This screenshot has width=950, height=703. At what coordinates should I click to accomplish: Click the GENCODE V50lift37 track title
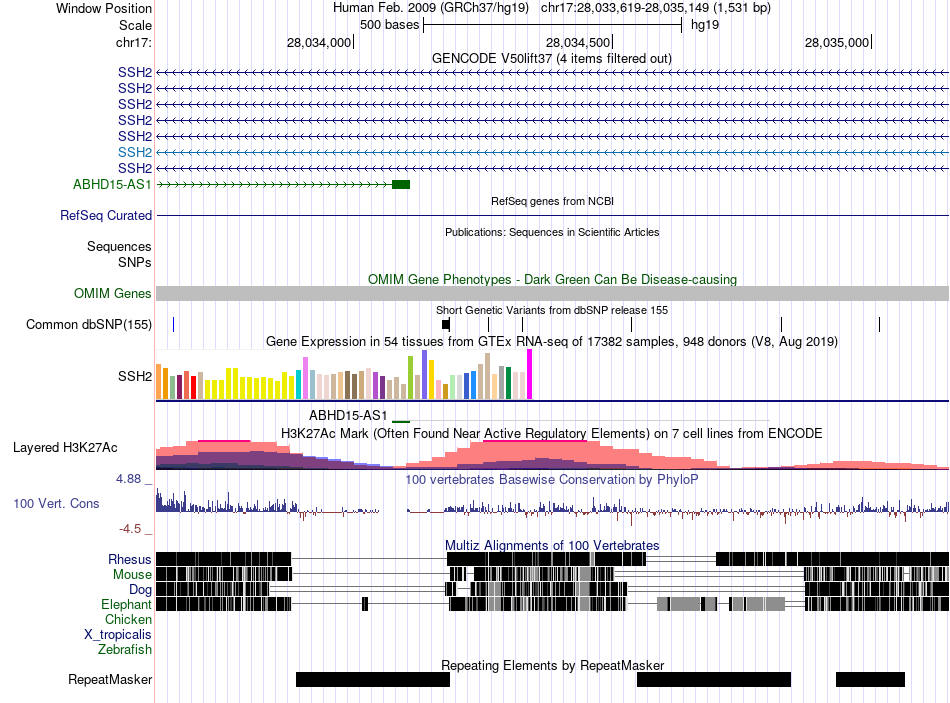point(552,59)
